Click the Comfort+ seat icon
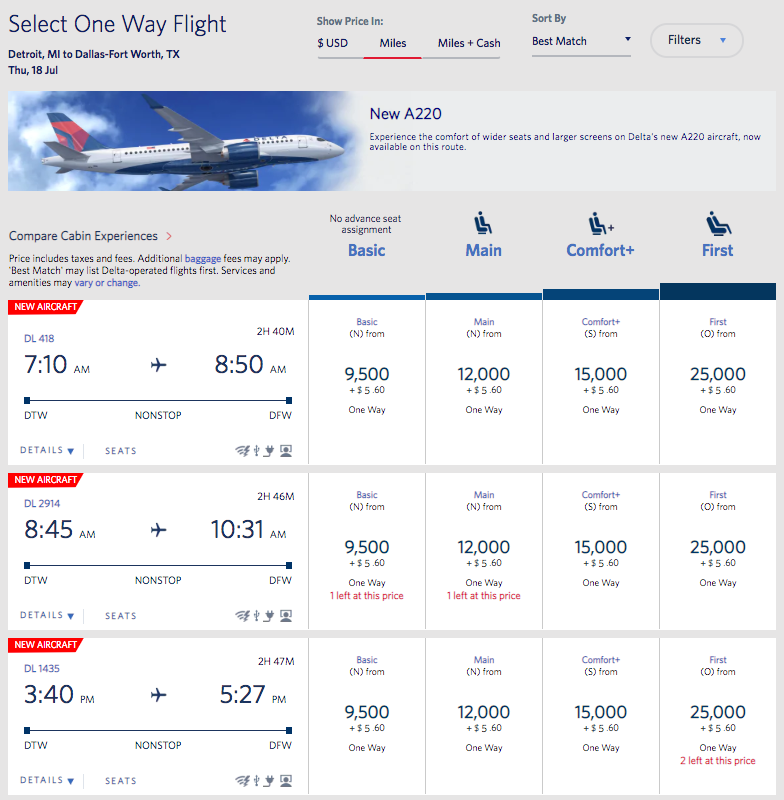The width and height of the screenshot is (784, 800). (600, 223)
